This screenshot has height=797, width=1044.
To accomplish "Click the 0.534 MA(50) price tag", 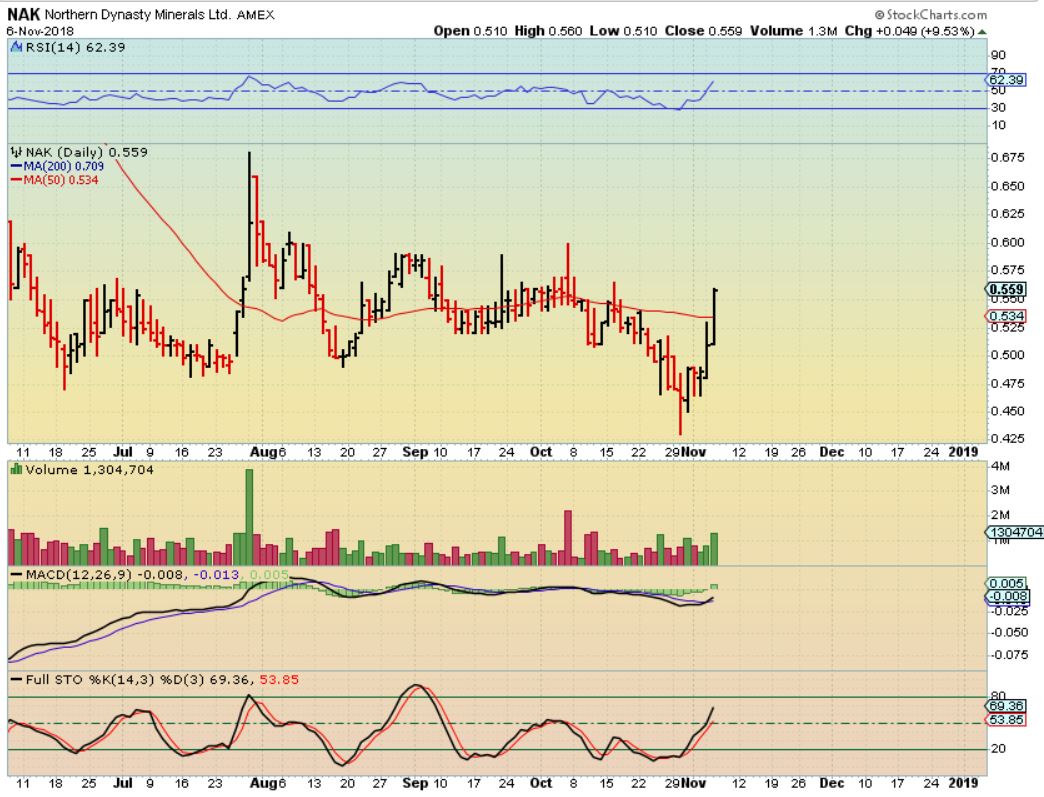I will point(1006,316).
